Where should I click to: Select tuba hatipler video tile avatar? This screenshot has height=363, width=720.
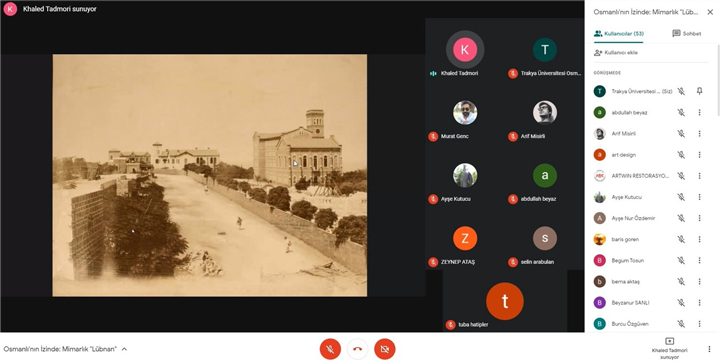pos(505,301)
